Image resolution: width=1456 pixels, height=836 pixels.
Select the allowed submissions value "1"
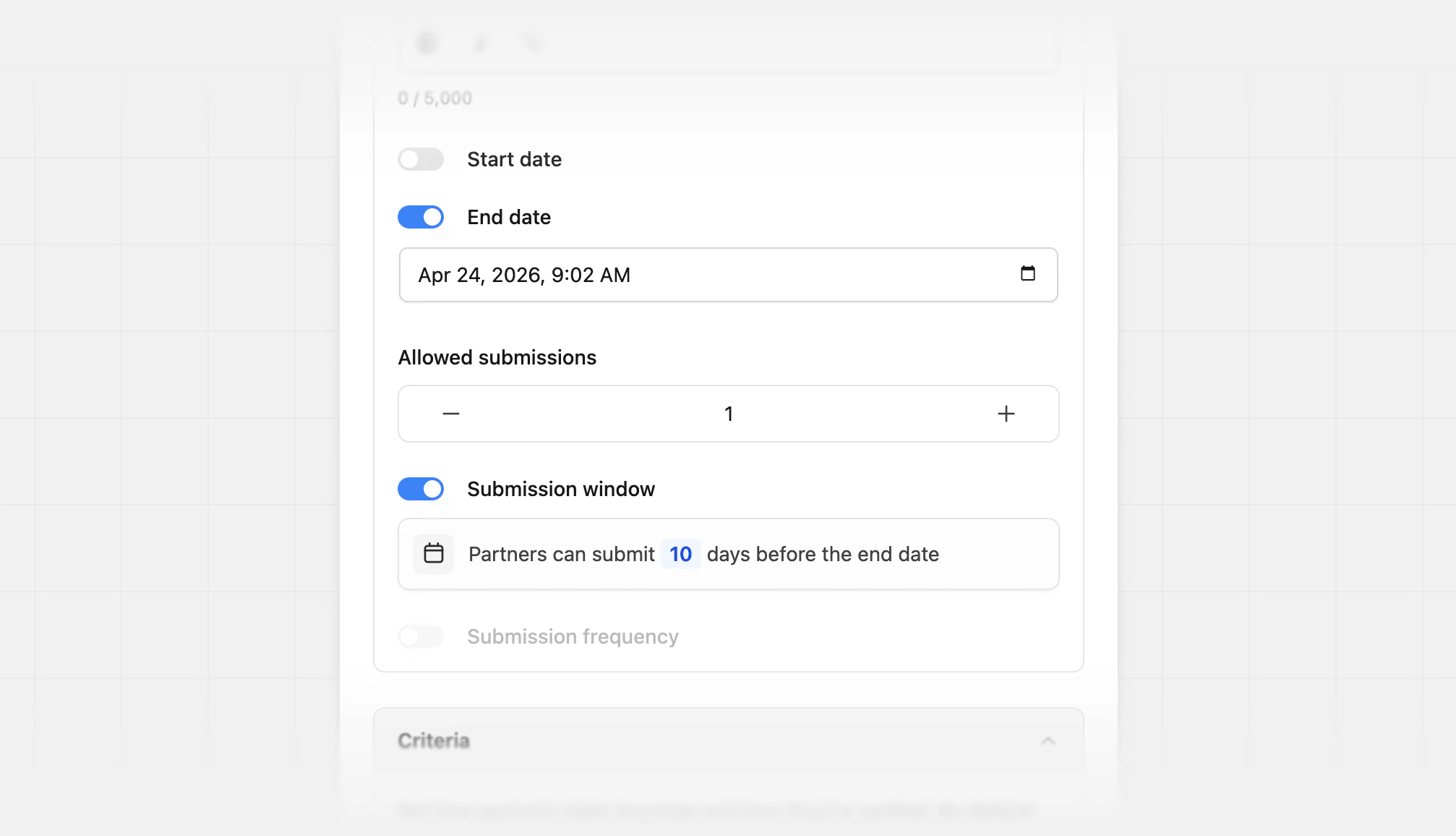(728, 413)
